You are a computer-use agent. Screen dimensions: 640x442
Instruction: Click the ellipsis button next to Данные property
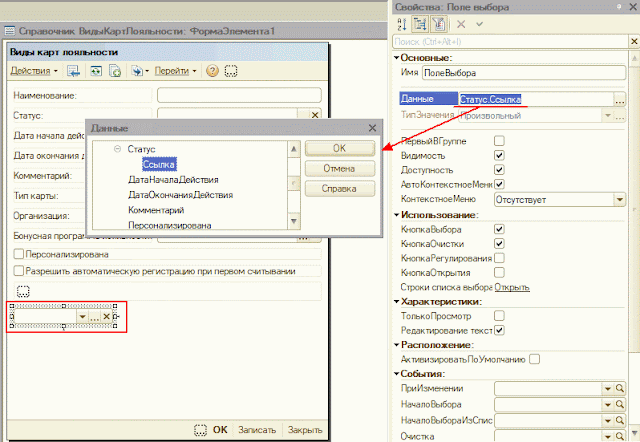point(620,99)
